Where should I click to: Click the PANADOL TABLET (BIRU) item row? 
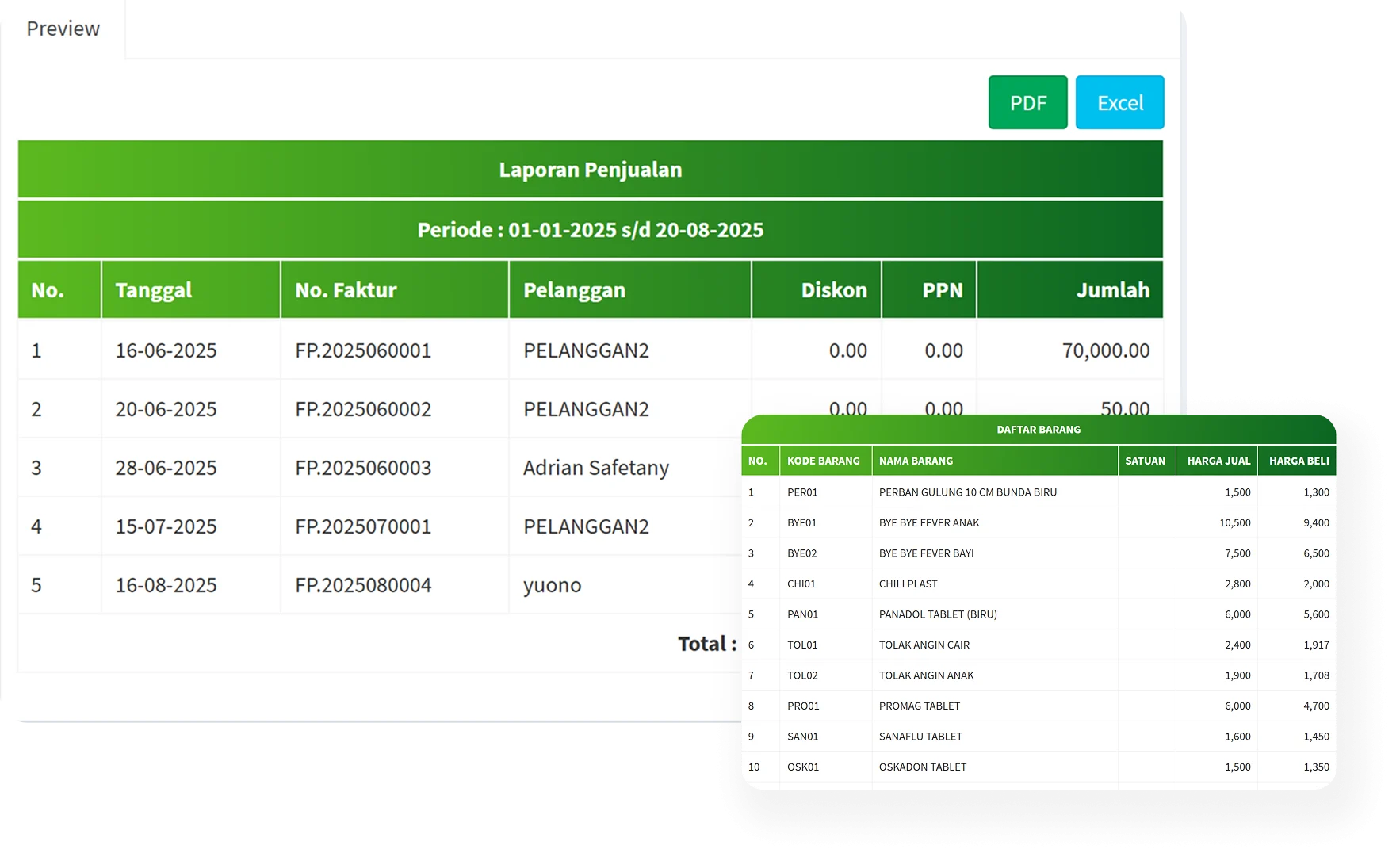938,614
